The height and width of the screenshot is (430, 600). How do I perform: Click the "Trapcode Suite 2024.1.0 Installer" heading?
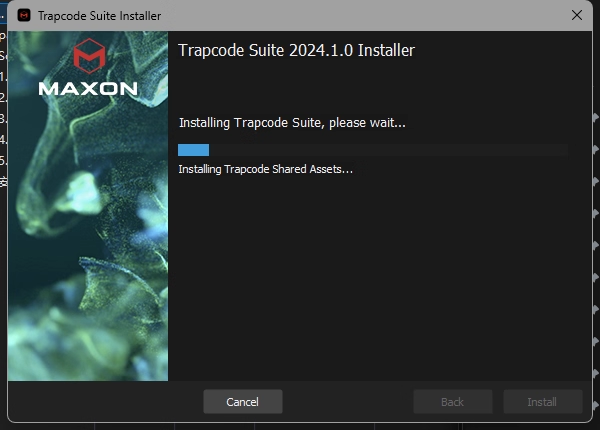(296, 50)
